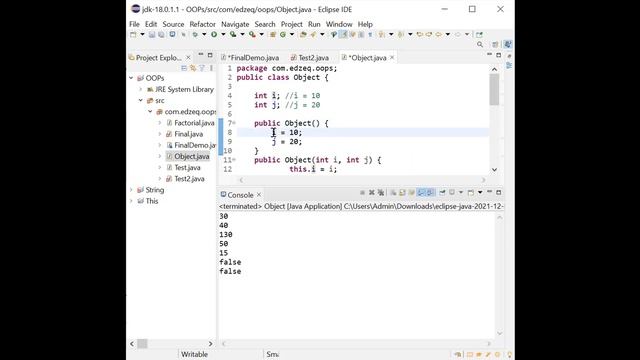Select the Java perspective icon

click(x=508, y=44)
